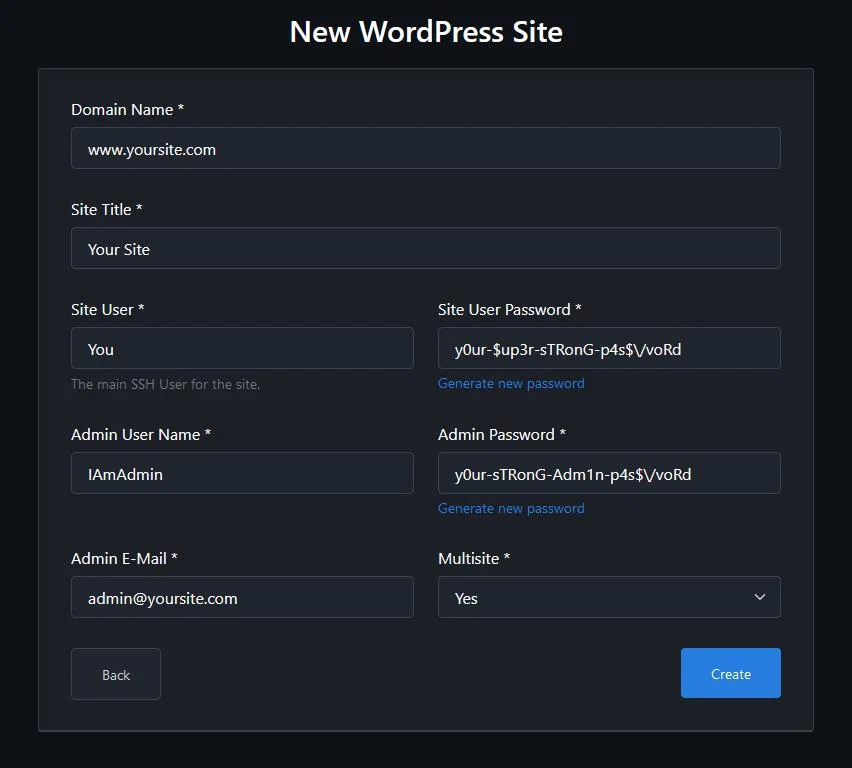Click the Admin E-Mail input field

(242, 597)
